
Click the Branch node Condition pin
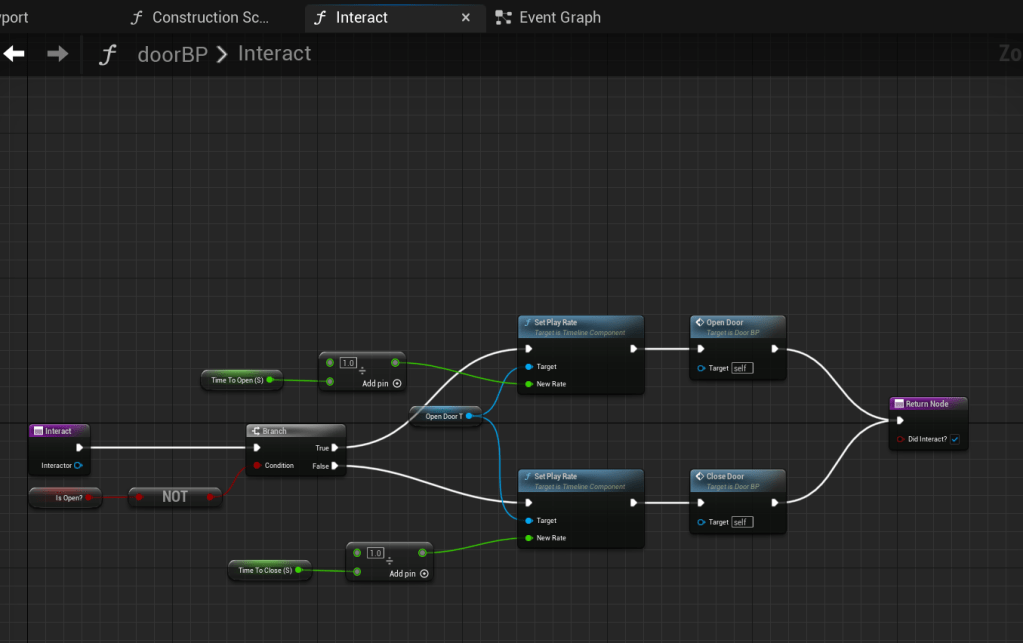[x=257, y=465]
